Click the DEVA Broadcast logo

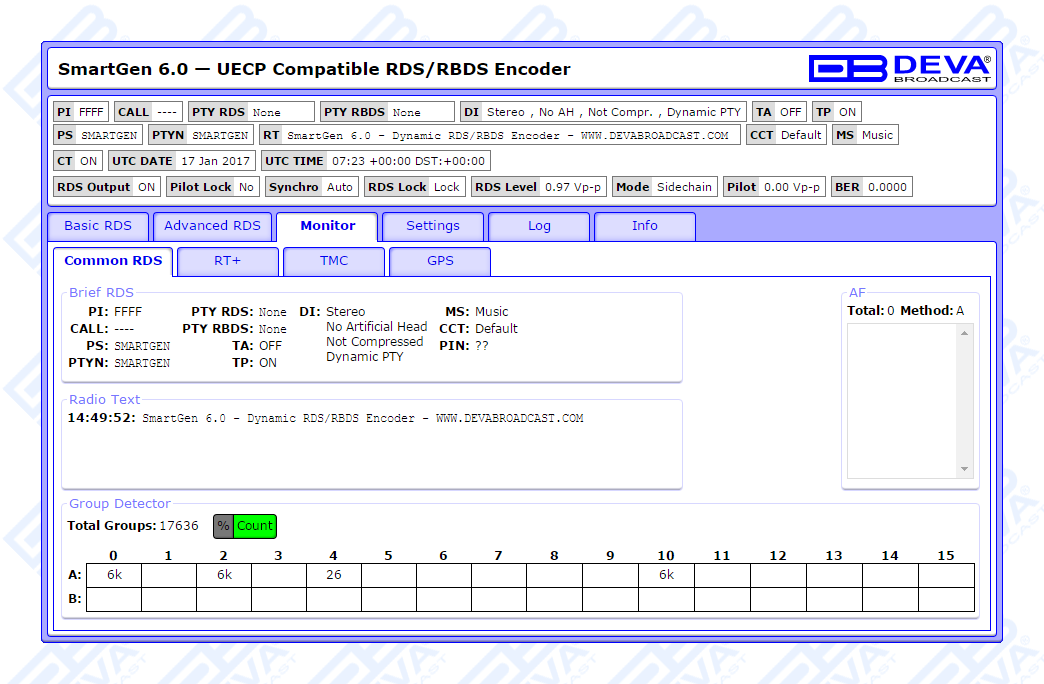(x=899, y=68)
